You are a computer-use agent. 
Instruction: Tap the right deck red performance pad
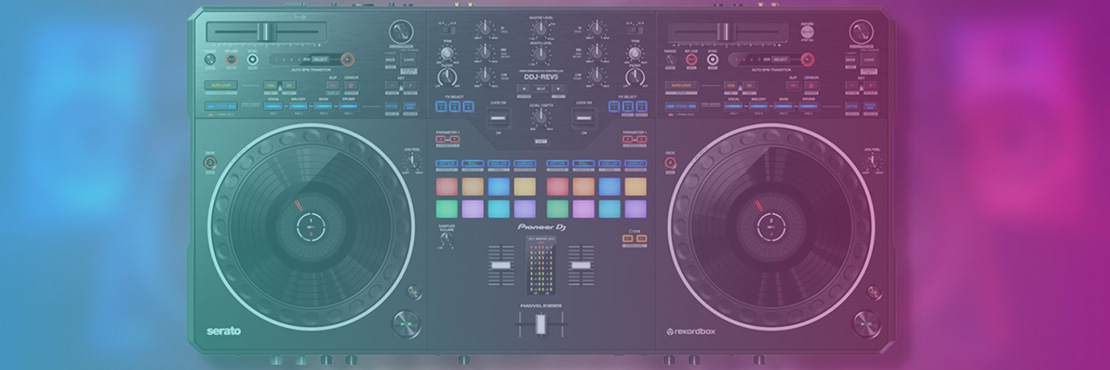pos(558,186)
